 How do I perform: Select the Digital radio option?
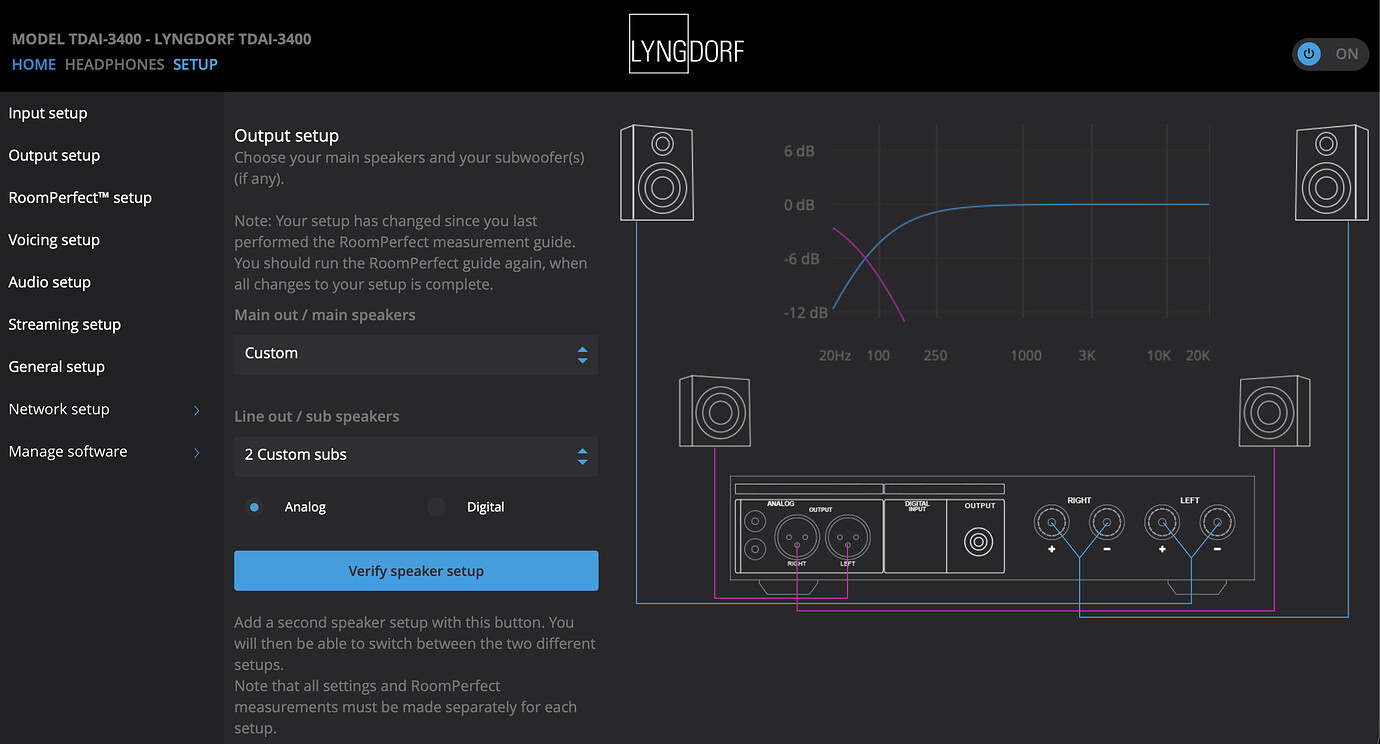click(x=437, y=507)
